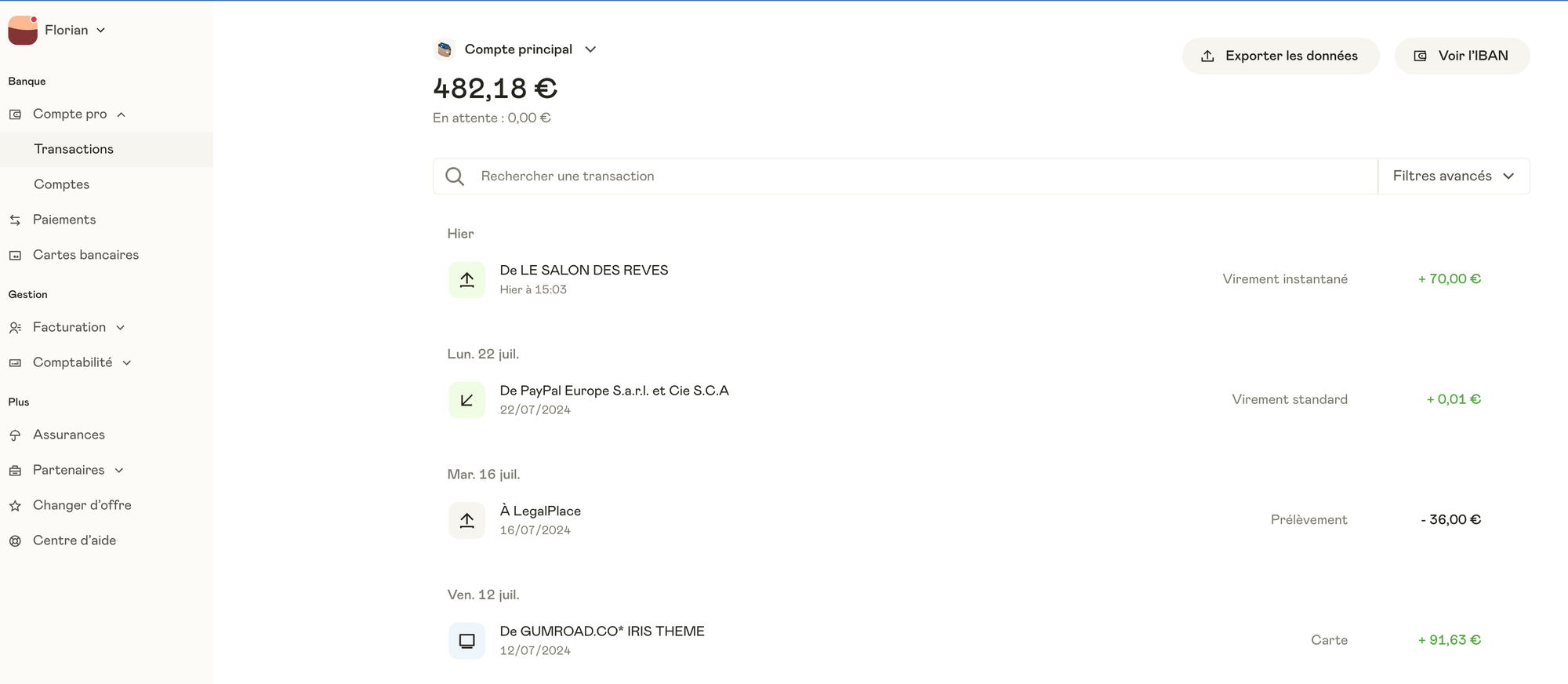Click the Cartes bancaires card icon

(15, 256)
